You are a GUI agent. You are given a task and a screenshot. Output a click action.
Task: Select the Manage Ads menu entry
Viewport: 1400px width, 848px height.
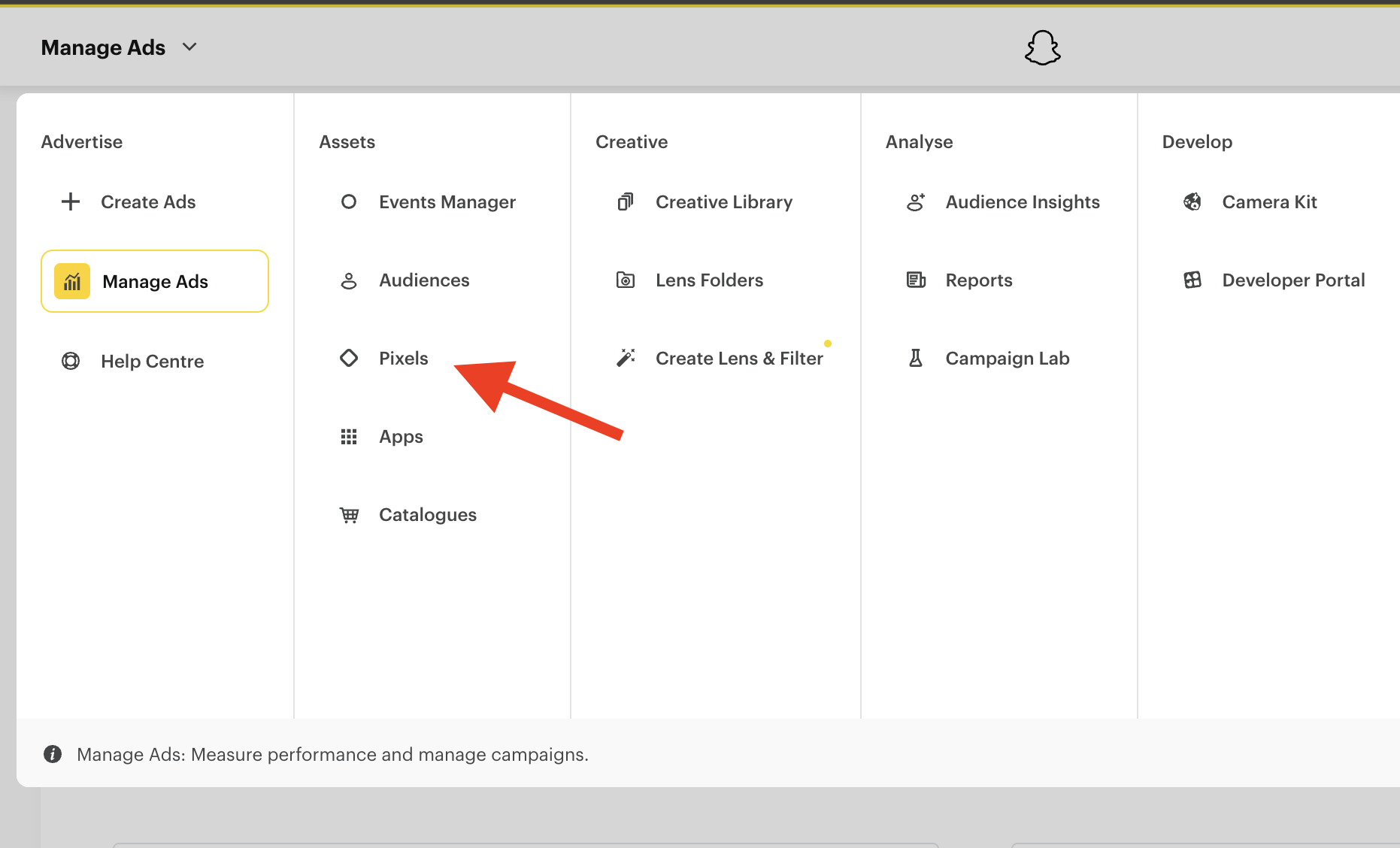(155, 281)
